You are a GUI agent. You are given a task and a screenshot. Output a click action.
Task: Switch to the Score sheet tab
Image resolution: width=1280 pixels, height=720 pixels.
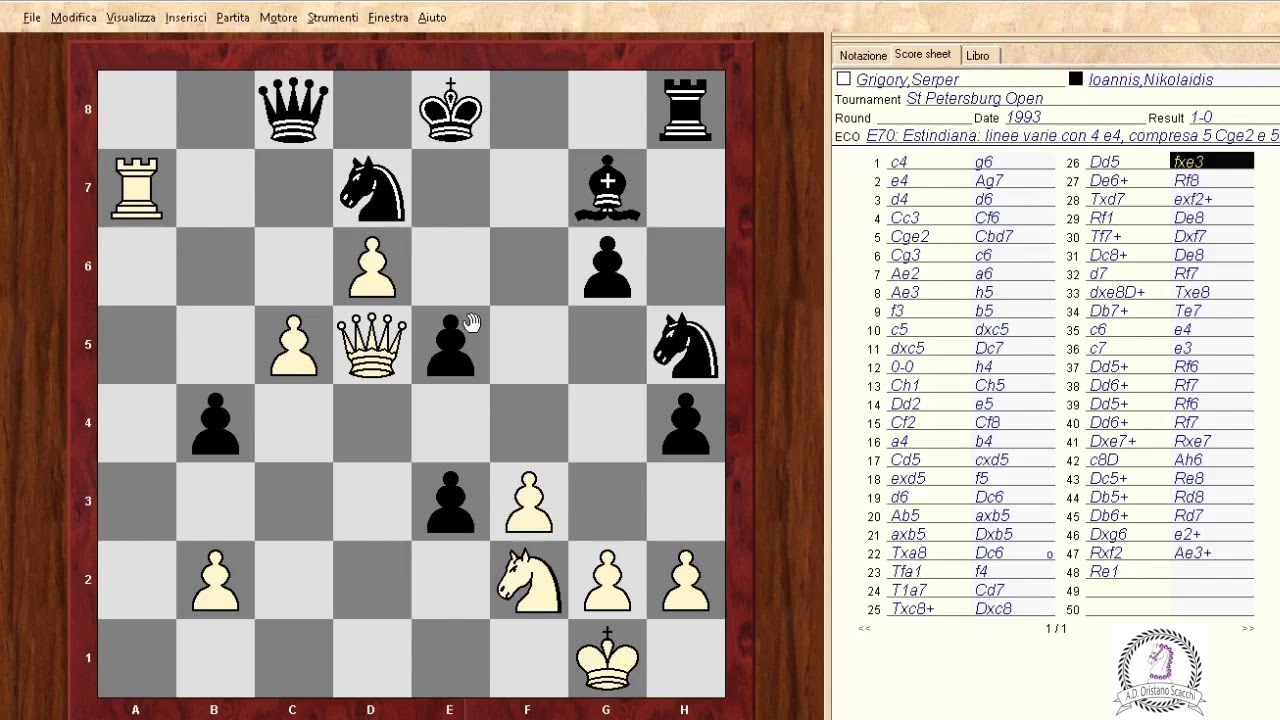point(923,55)
